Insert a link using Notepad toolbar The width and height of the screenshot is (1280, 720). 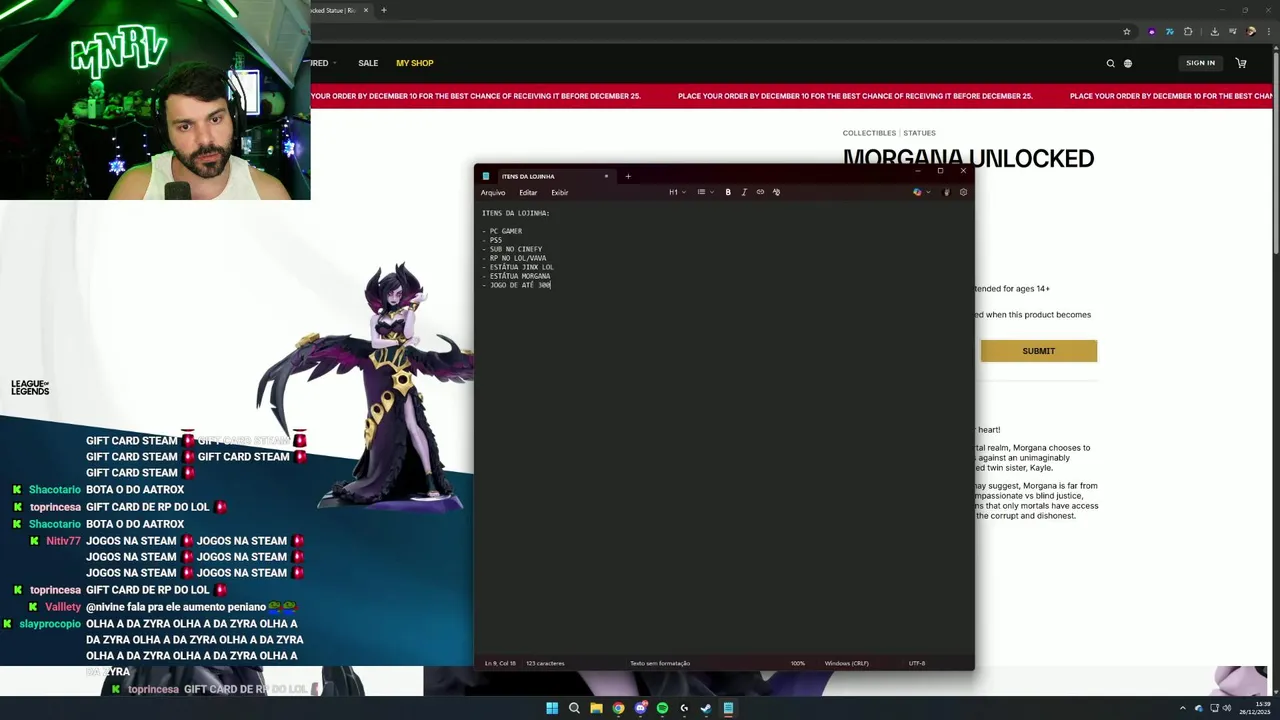coord(760,192)
